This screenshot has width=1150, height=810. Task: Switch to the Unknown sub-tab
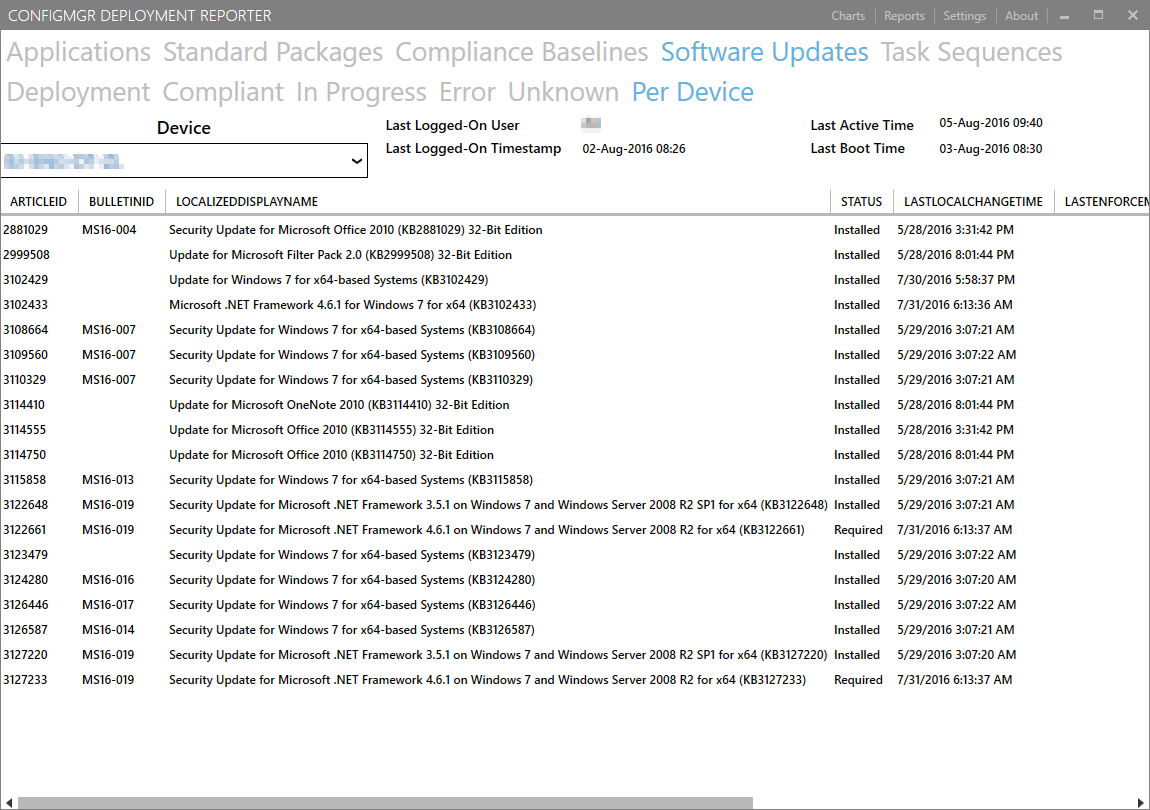[563, 92]
